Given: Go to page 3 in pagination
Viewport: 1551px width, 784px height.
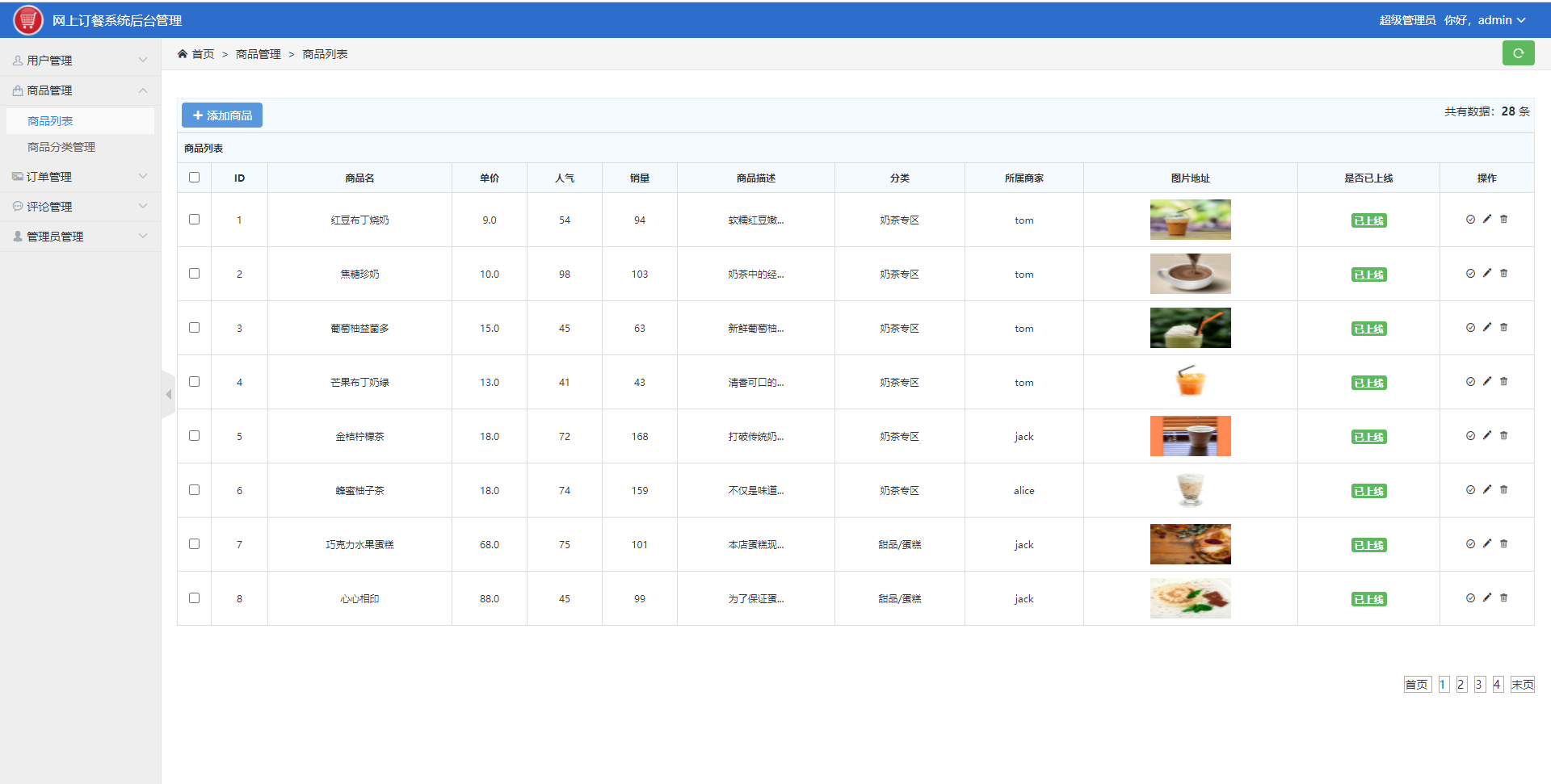Looking at the screenshot, I should [x=1479, y=685].
